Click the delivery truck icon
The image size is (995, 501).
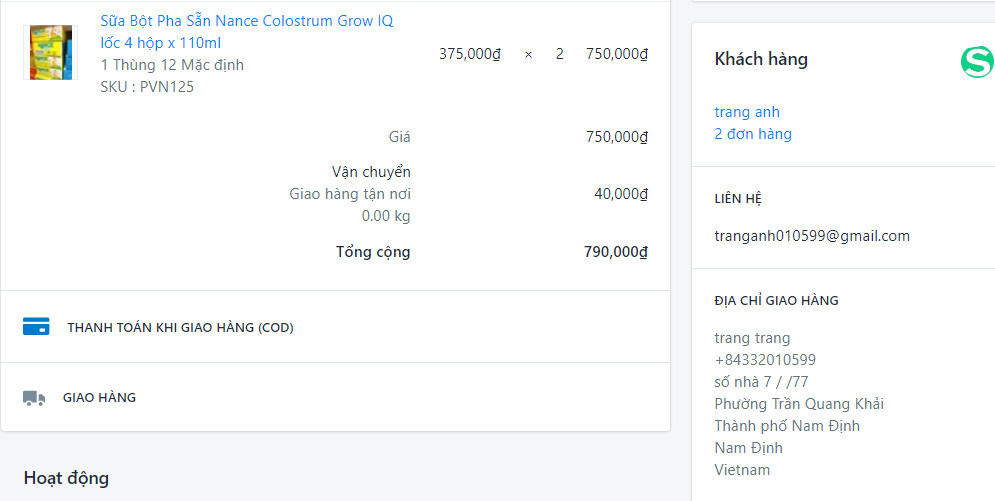pyautogui.click(x=34, y=398)
